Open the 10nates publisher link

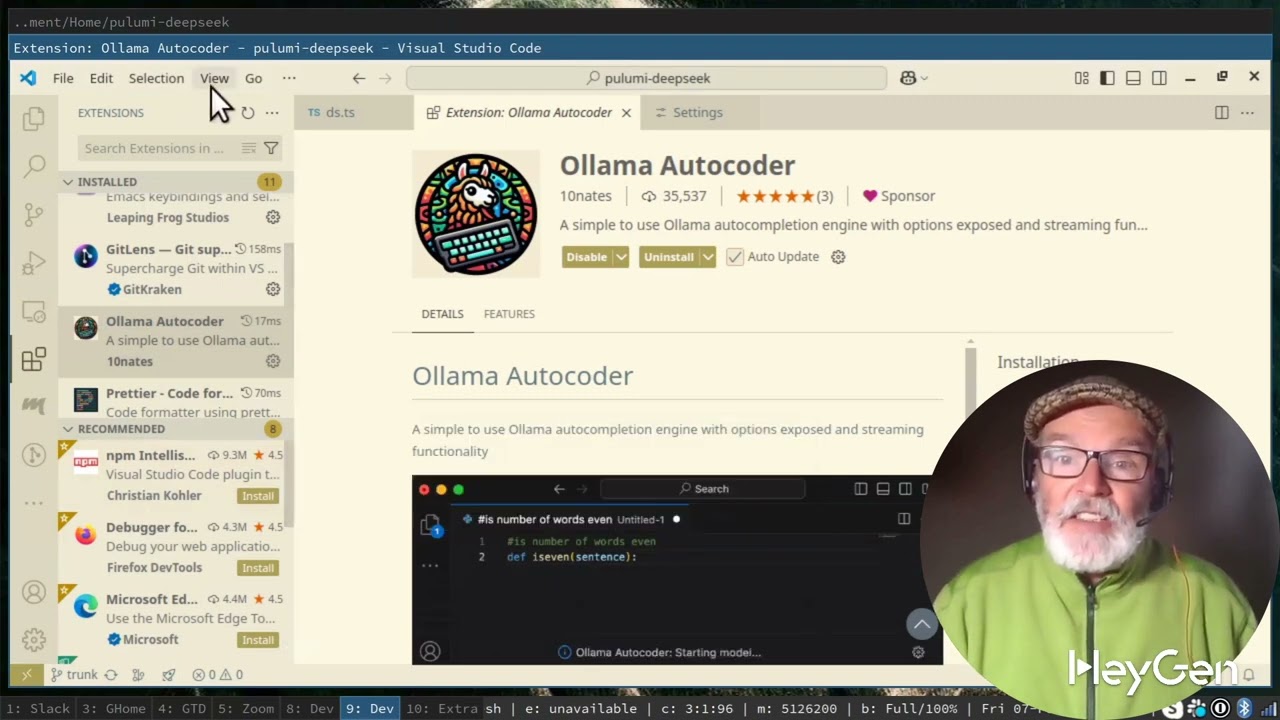pos(585,196)
